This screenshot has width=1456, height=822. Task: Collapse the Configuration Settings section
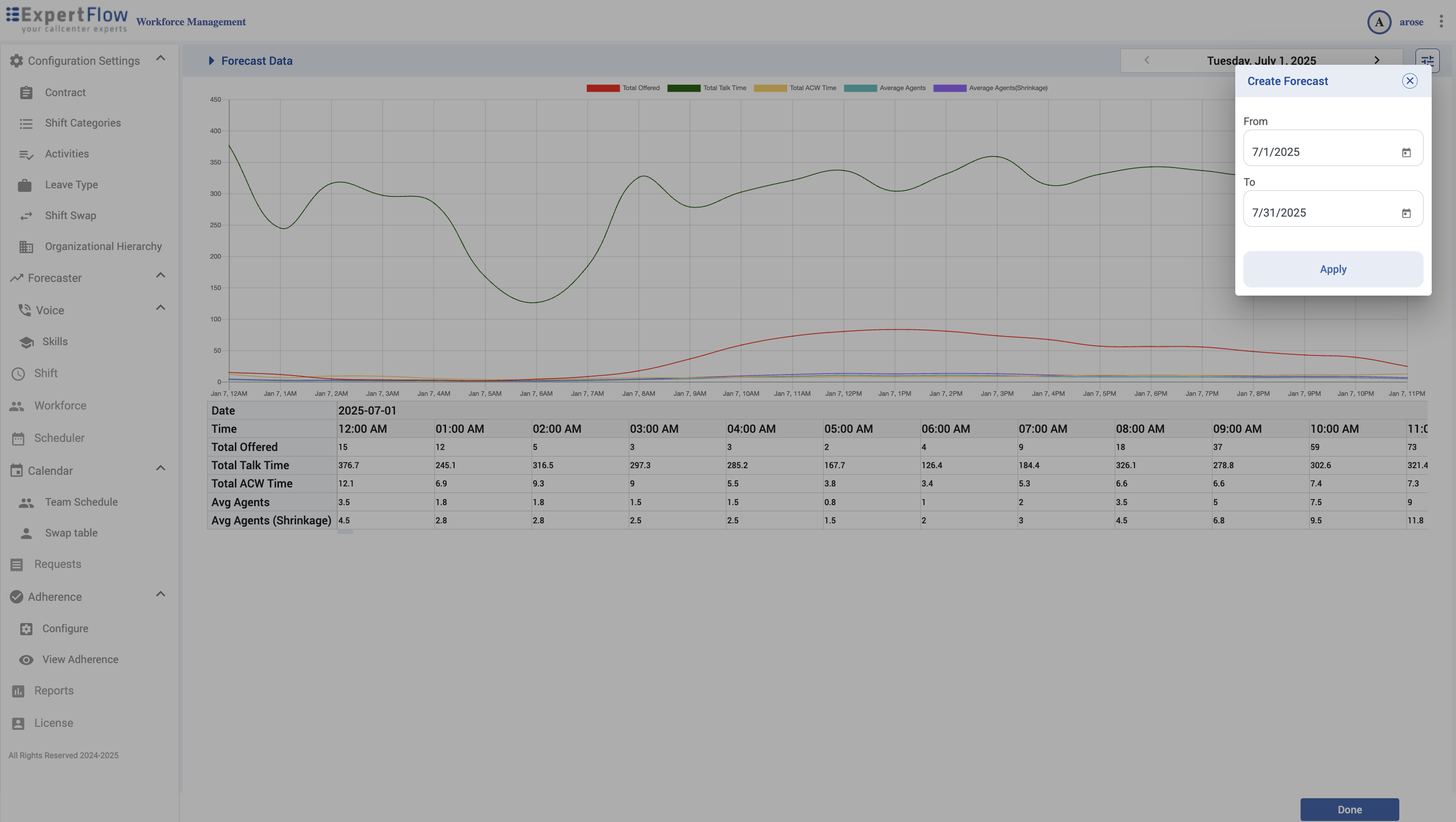[x=160, y=58]
